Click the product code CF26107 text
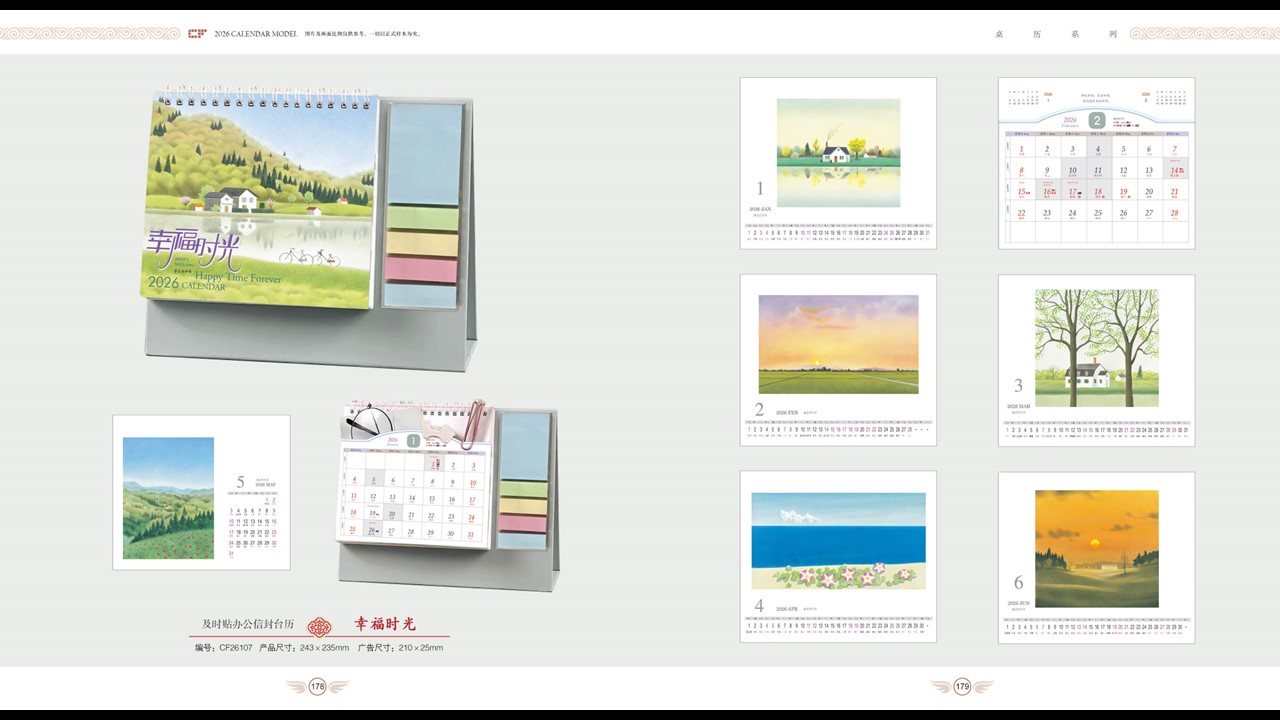 235,648
